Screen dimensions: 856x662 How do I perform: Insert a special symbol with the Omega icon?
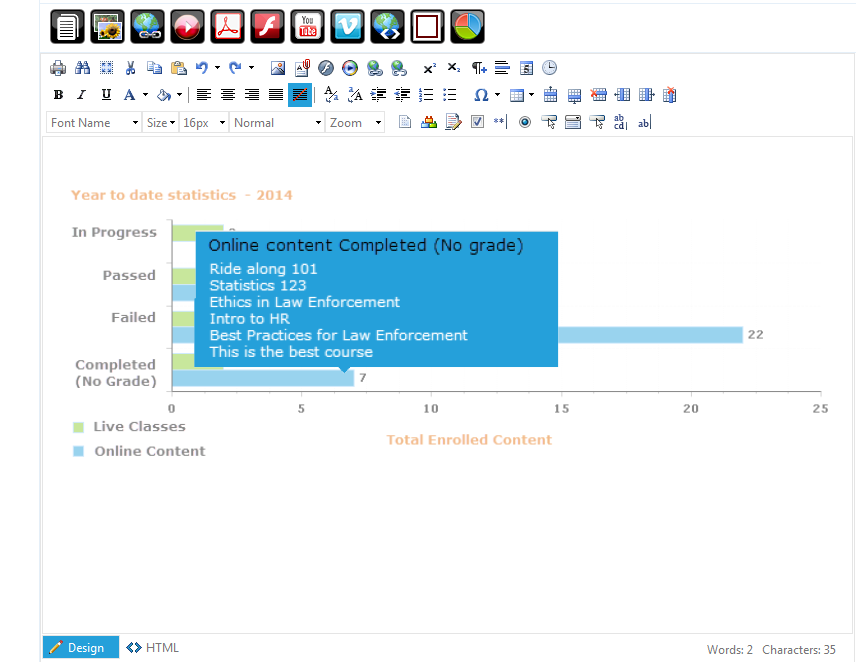[480, 95]
